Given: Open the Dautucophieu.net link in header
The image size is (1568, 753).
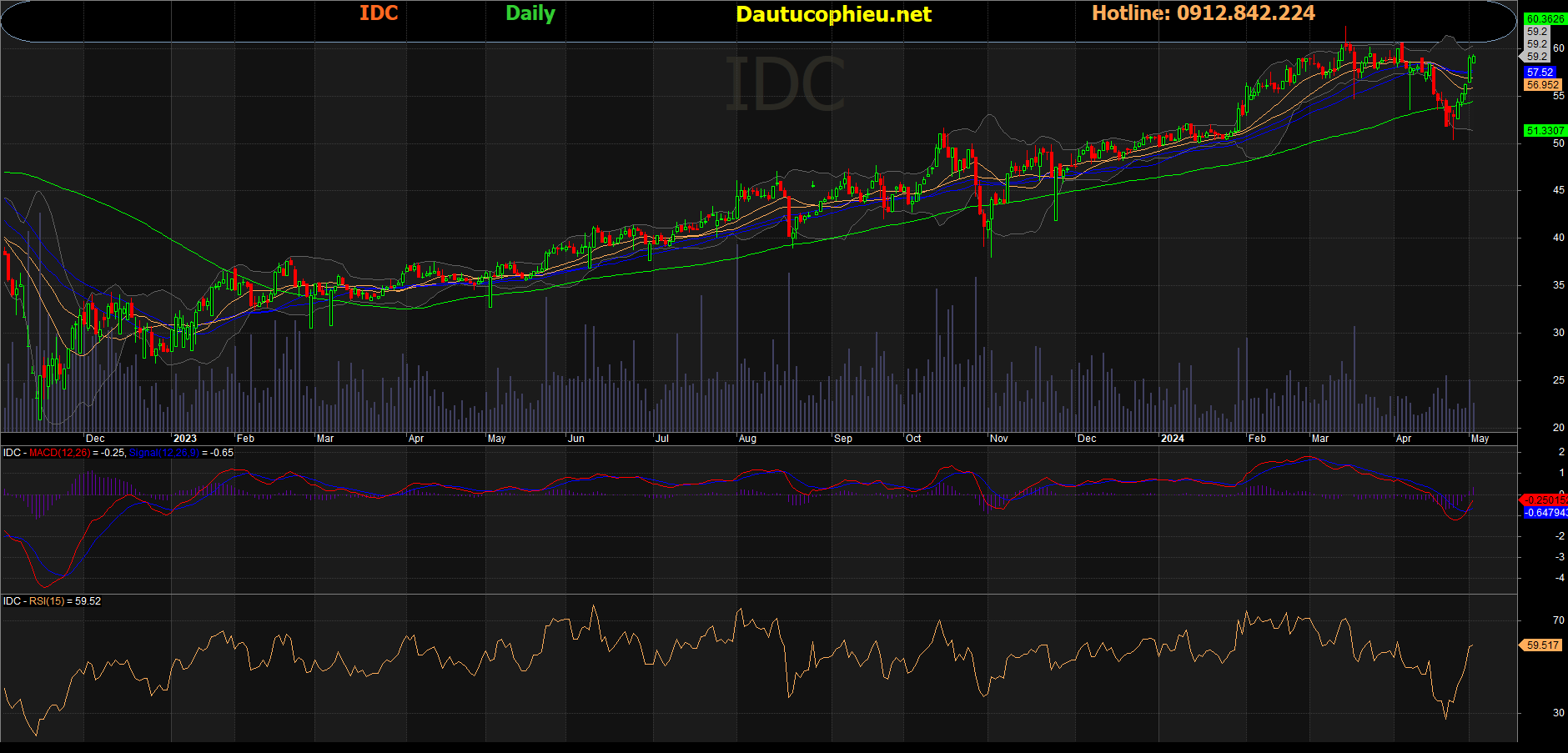Looking at the screenshot, I should pos(833,14).
